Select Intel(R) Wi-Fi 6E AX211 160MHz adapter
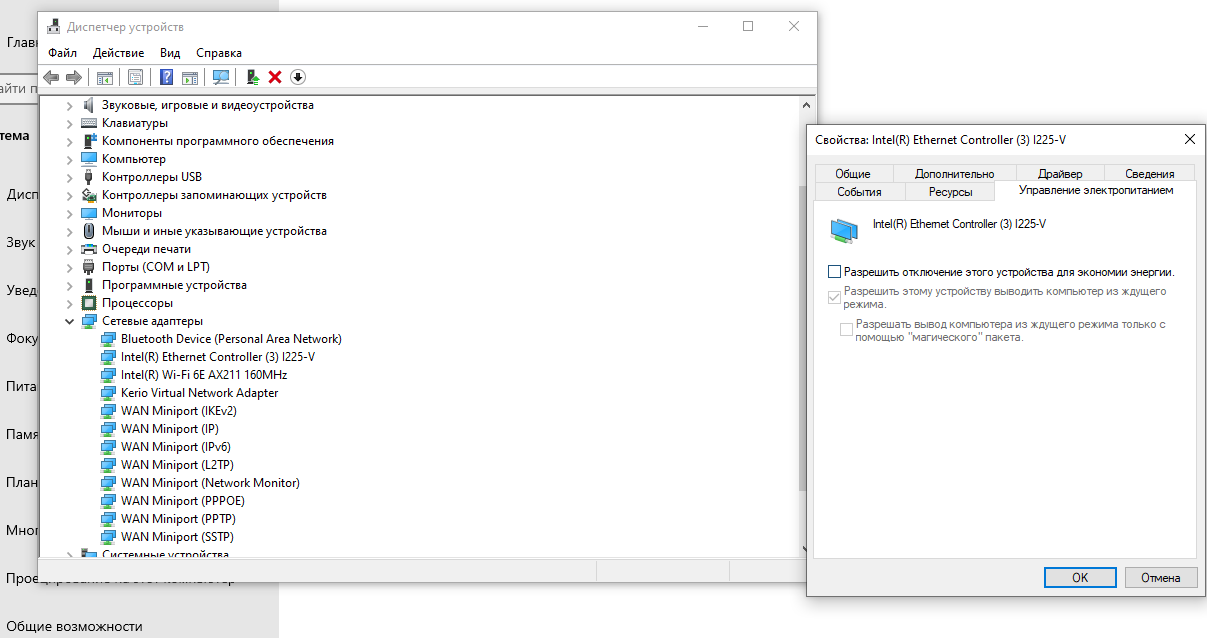 [204, 375]
